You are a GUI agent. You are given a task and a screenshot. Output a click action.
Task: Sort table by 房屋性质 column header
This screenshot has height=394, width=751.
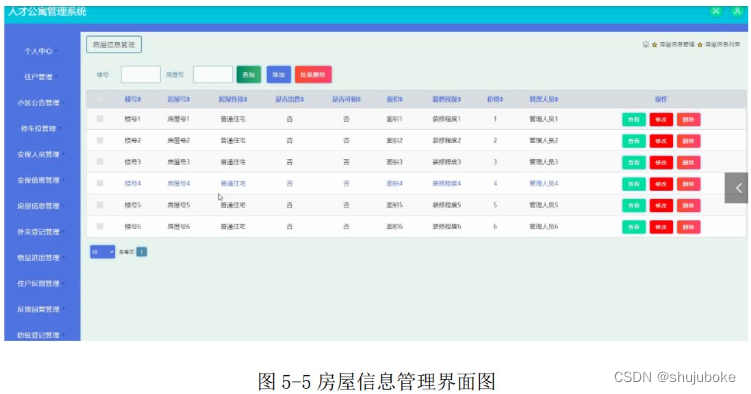233,99
